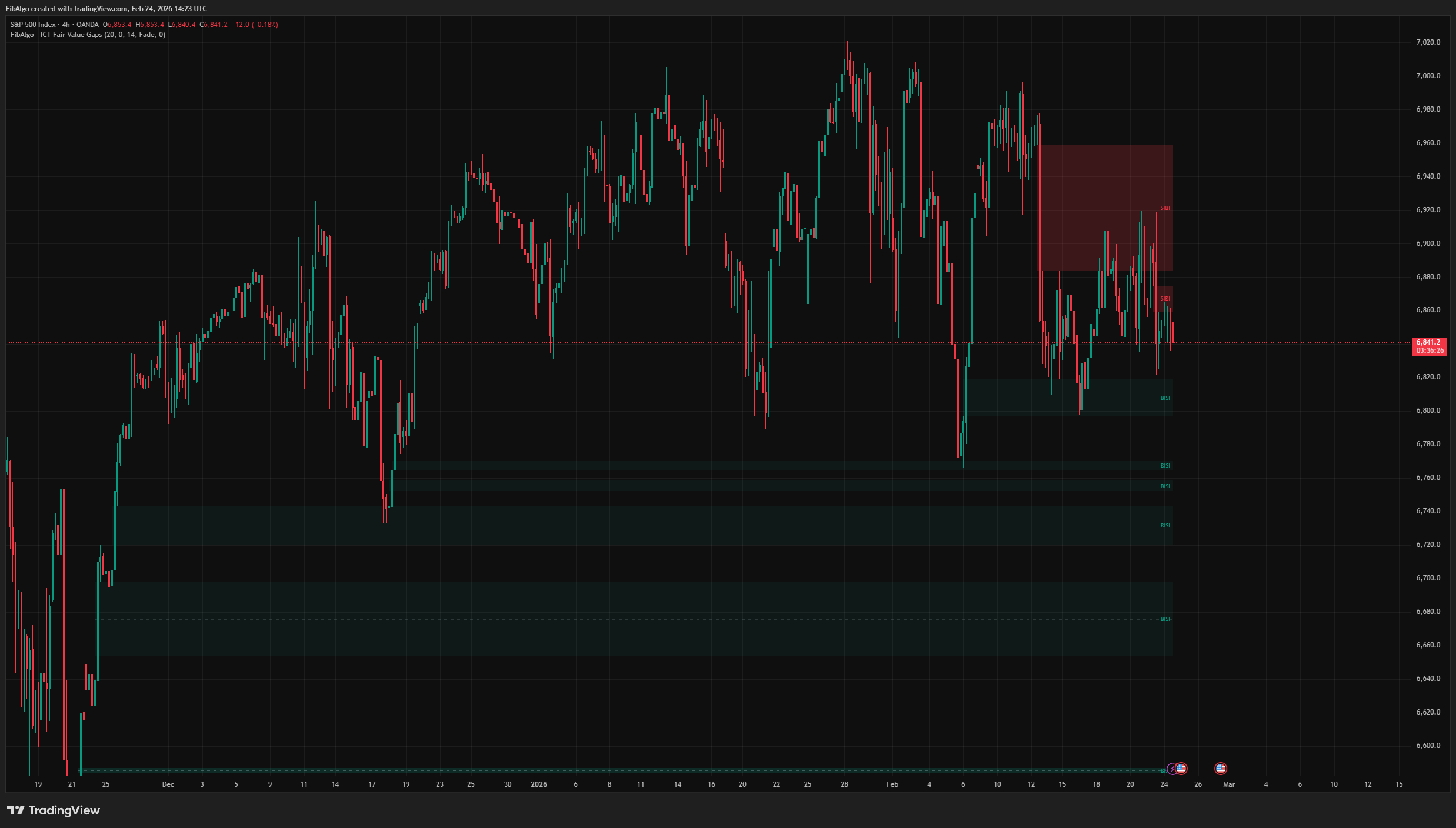The height and width of the screenshot is (828, 1456).
Task: Click the purple lightning event icon on the timeline
Action: click(x=1172, y=769)
